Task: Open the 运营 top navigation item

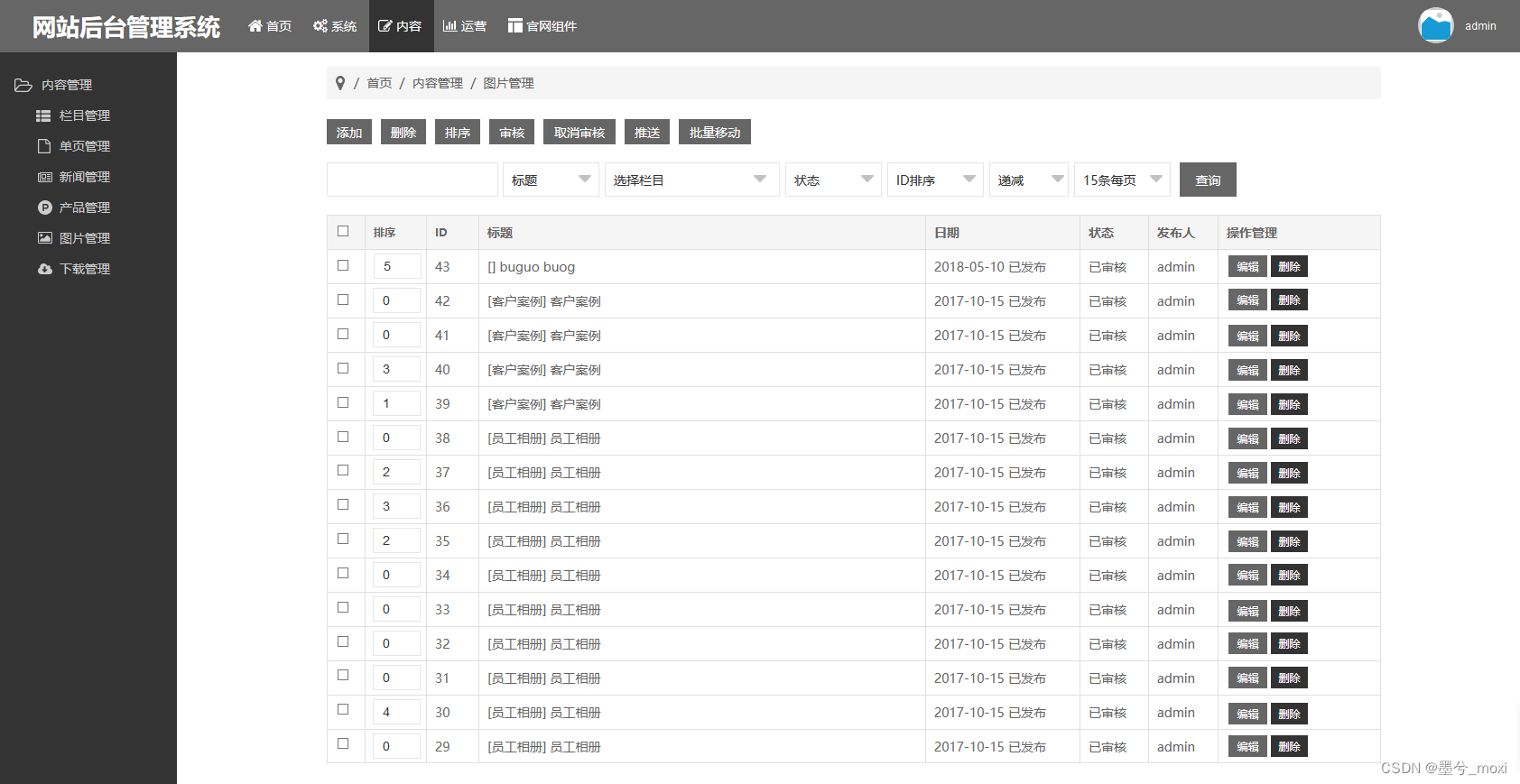Action: pos(465,26)
